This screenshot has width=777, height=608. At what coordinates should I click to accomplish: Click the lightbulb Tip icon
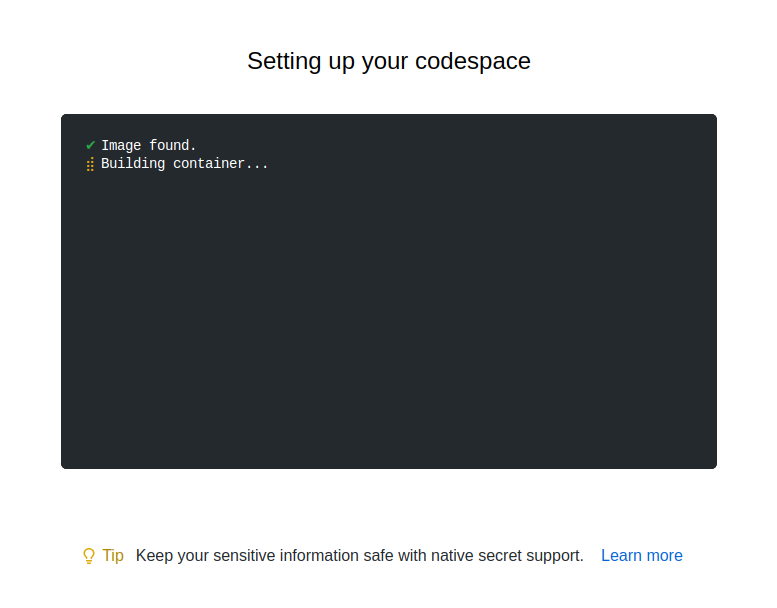89,556
